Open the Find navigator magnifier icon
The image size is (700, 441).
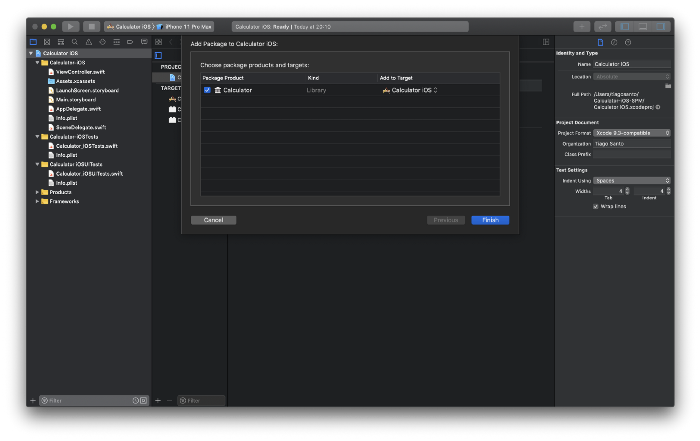(75, 42)
